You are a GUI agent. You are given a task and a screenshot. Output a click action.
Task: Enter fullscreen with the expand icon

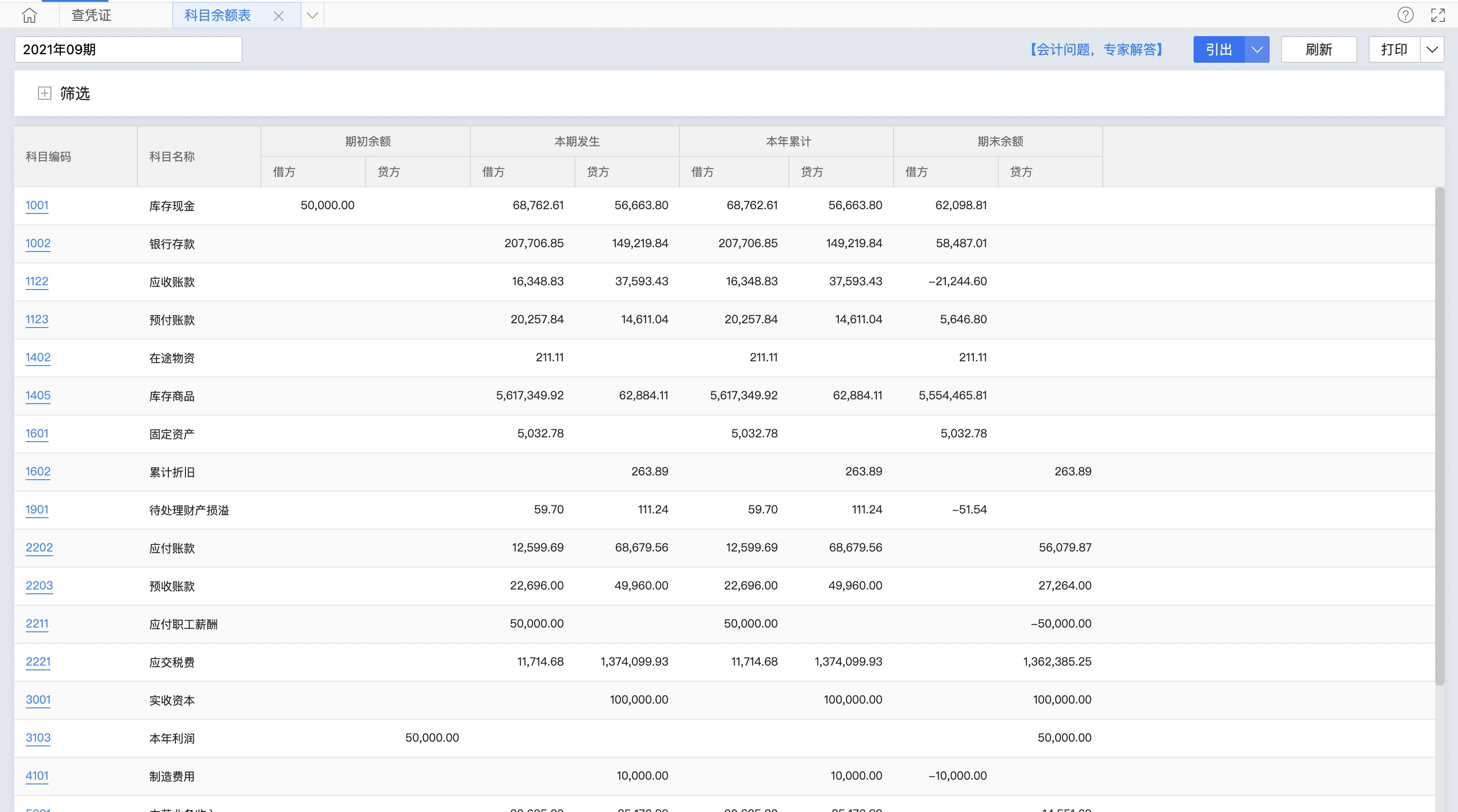(1438, 15)
